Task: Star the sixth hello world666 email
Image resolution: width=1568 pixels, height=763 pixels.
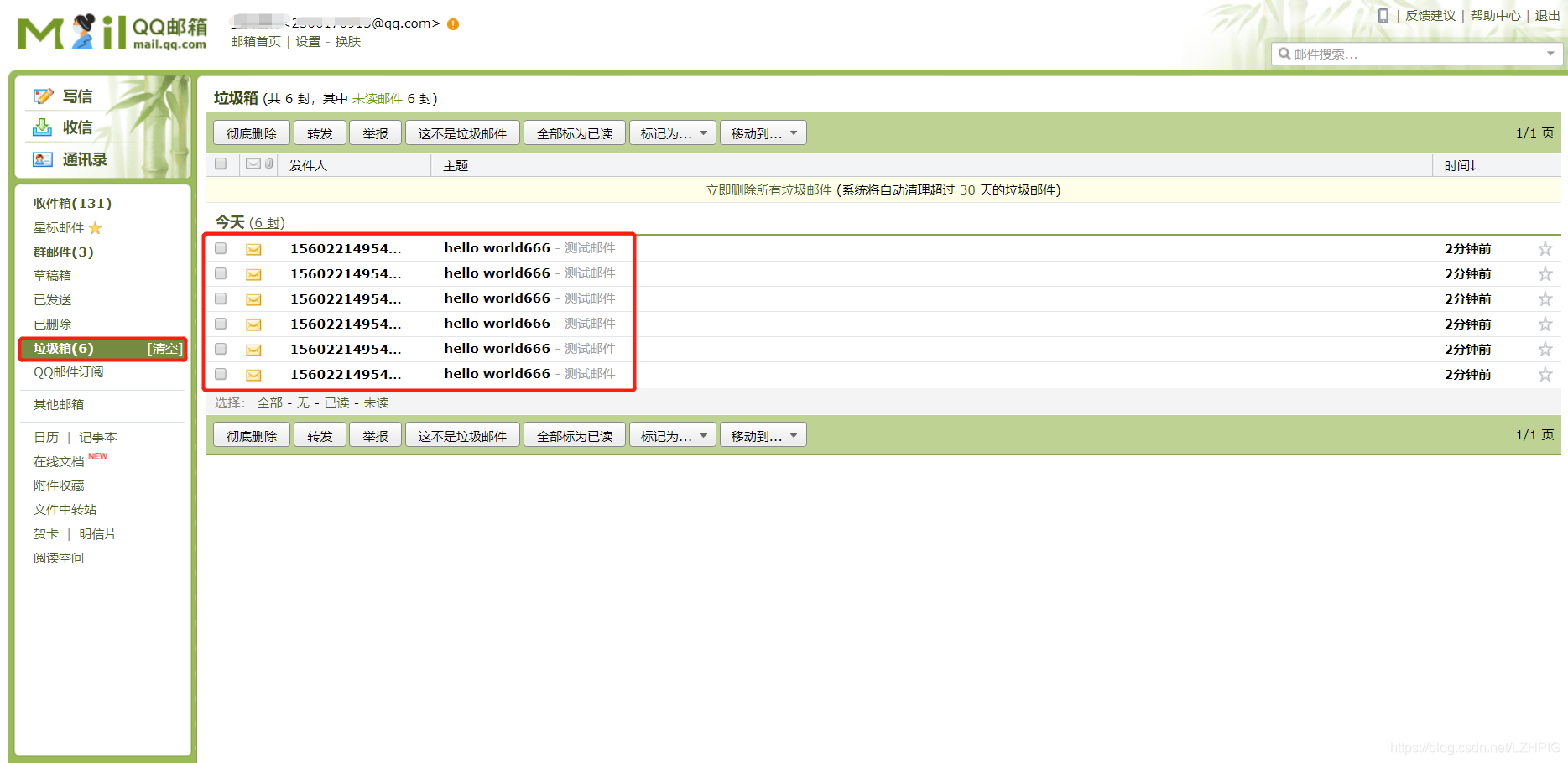Action: point(1545,374)
